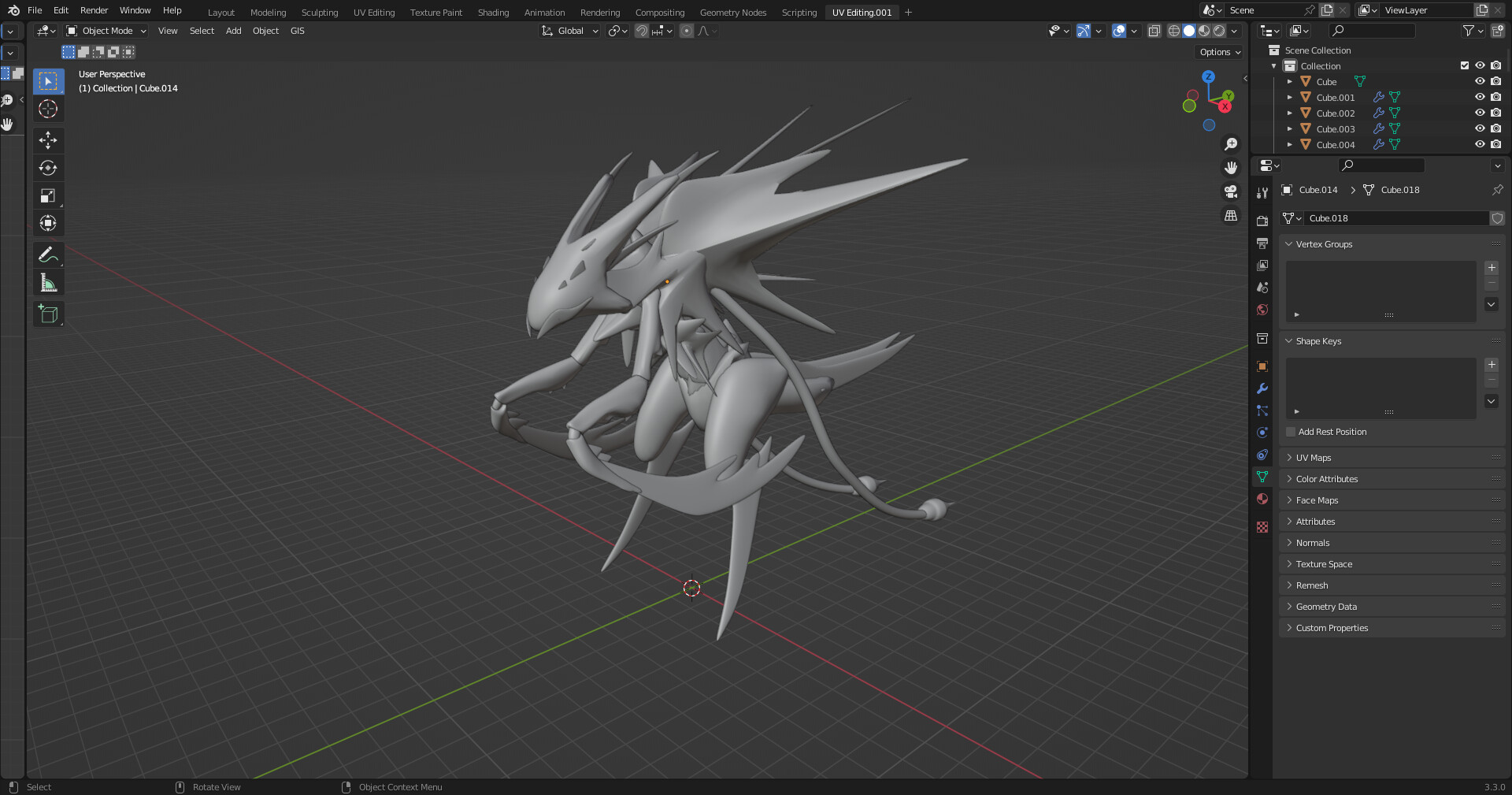This screenshot has width=1512, height=795.
Task: Click the search field in the Properties editor
Action: pyautogui.click(x=1380, y=165)
